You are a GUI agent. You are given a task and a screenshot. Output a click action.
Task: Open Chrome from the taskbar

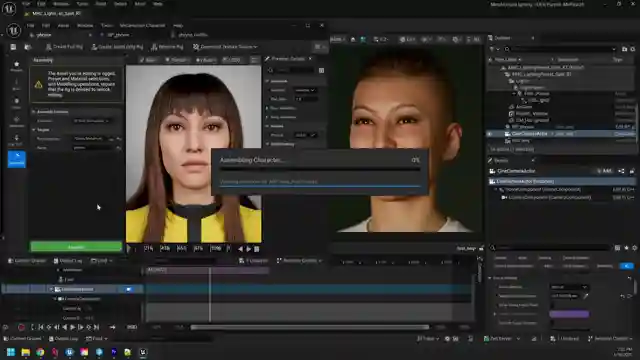40,352
